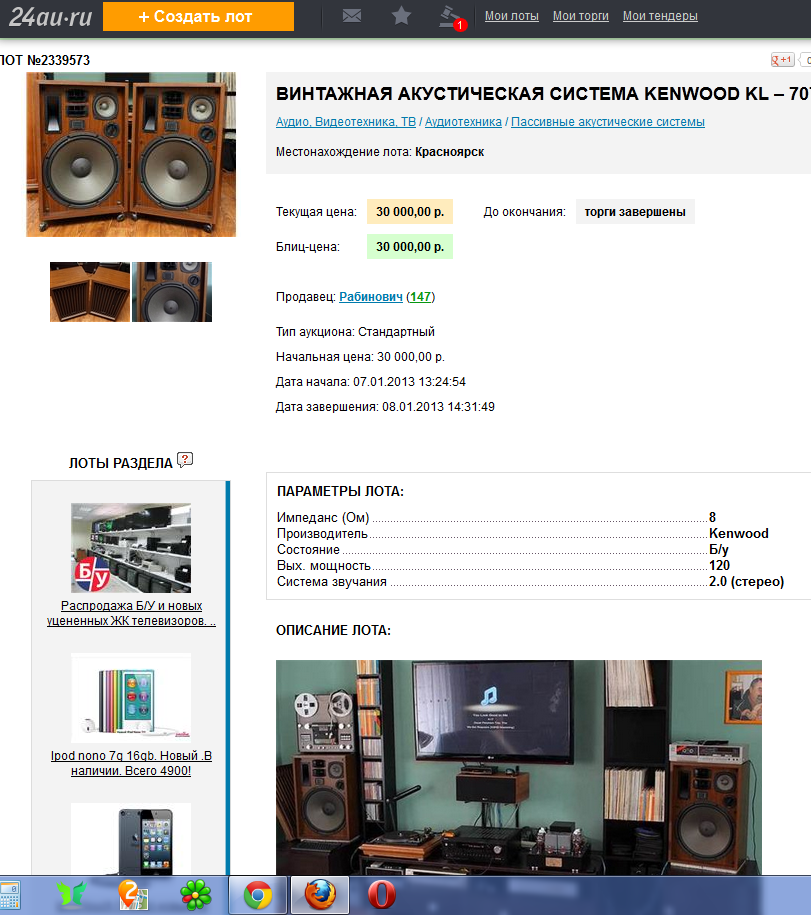Screen dimensions: 811x915
Task: Open Opera browser in taskbar
Action: coord(382,895)
